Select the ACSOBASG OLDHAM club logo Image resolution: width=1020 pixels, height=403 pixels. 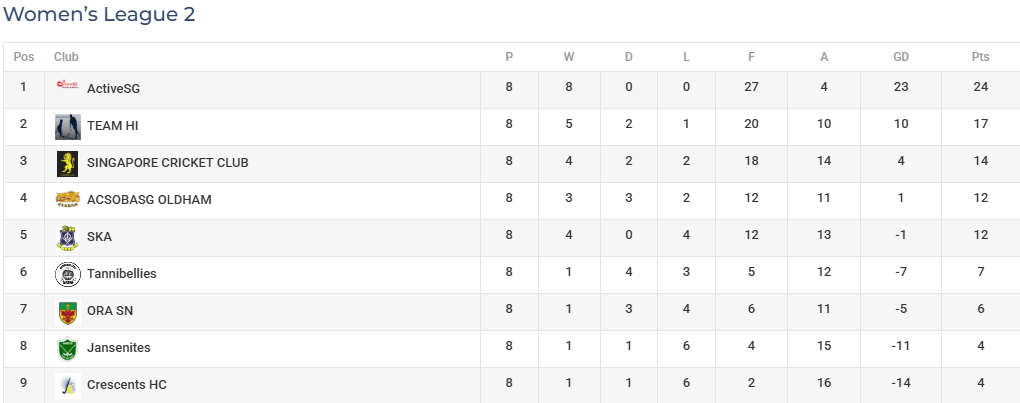coord(68,199)
